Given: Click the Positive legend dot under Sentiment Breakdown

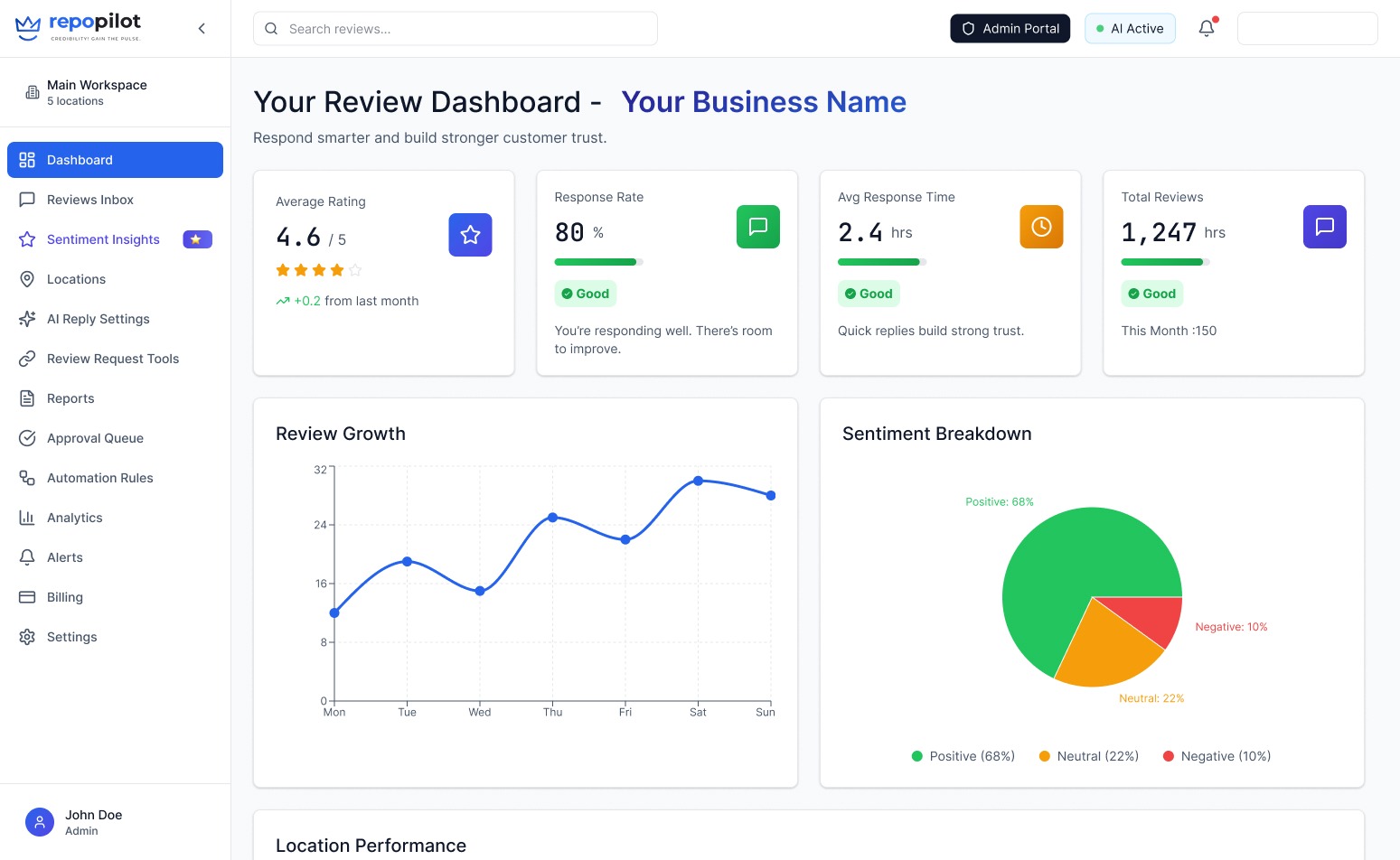Looking at the screenshot, I should click(x=915, y=756).
